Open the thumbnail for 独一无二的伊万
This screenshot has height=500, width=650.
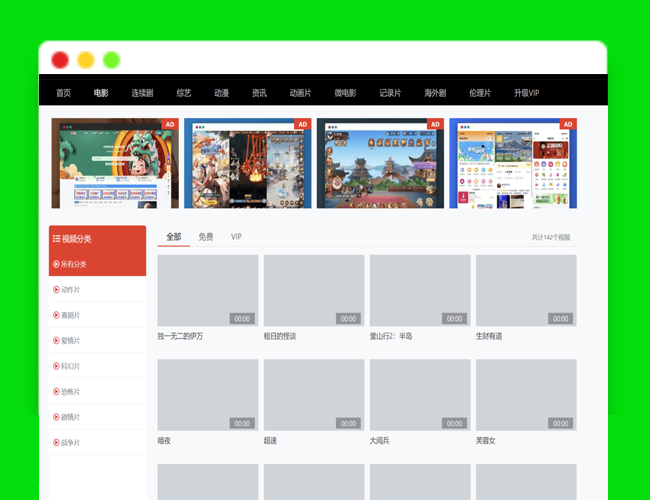click(x=208, y=290)
